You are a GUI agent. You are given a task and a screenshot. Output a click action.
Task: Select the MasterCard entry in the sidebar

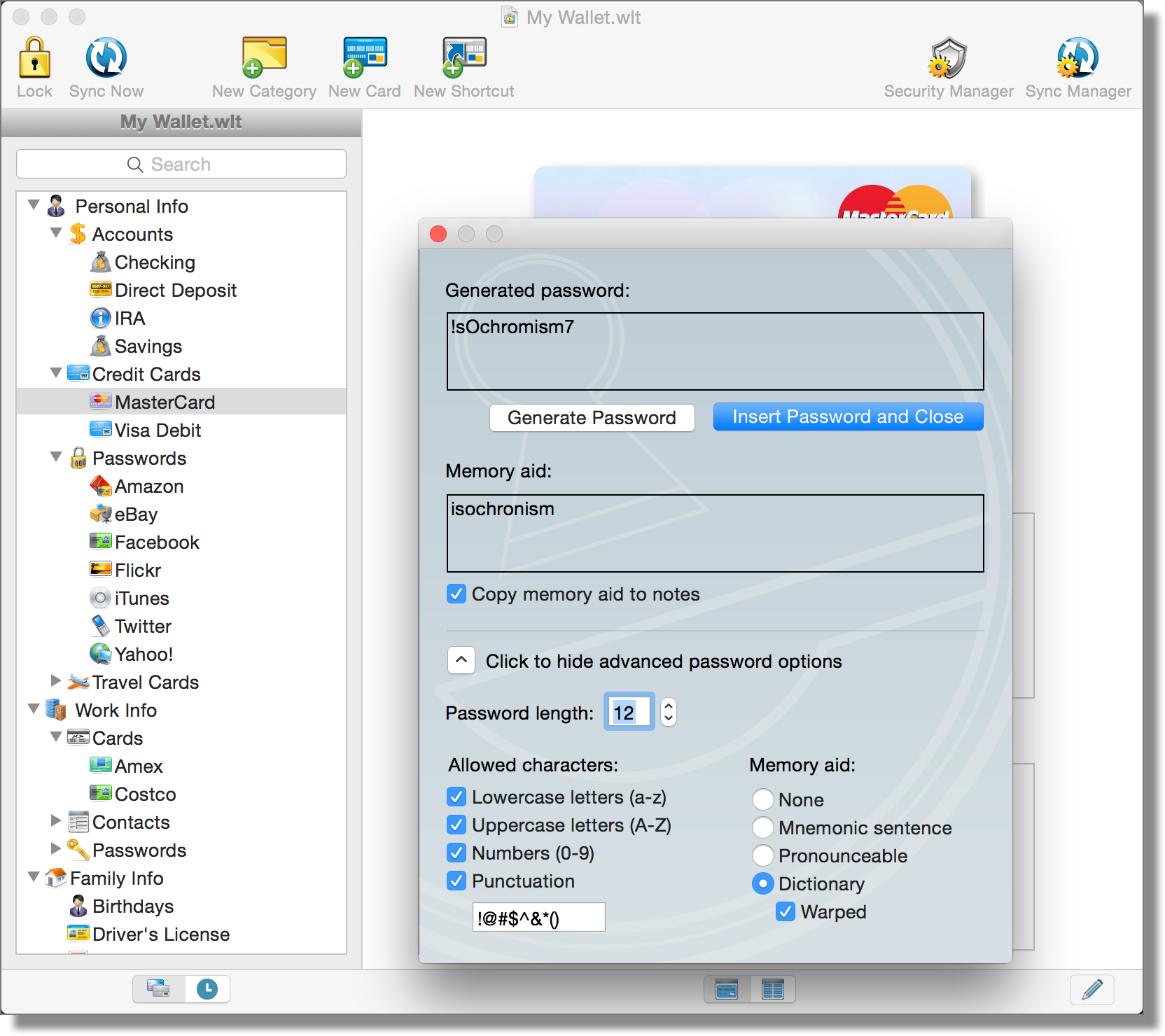pyautogui.click(x=167, y=402)
